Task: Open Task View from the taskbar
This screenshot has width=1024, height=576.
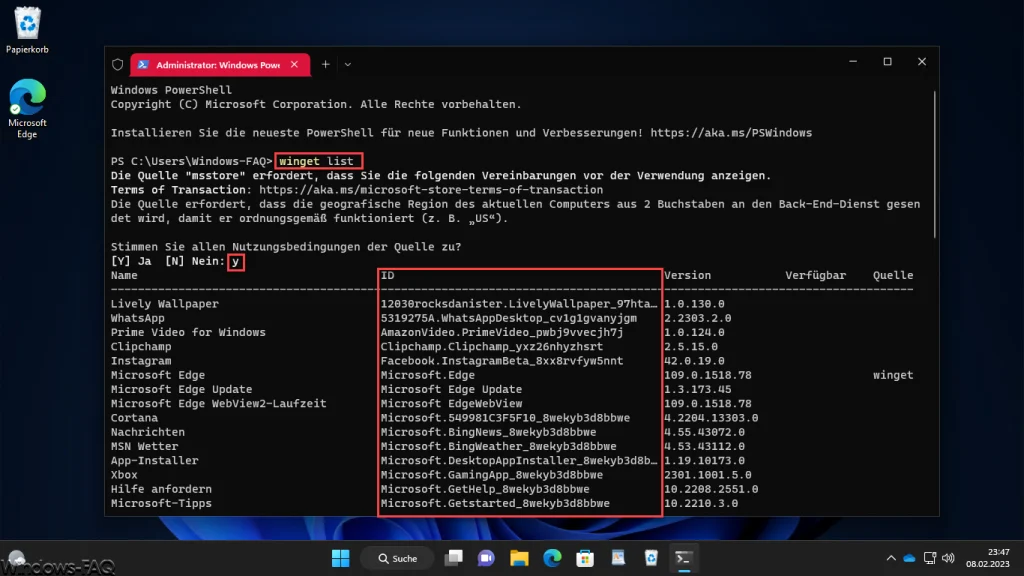Action: point(453,558)
